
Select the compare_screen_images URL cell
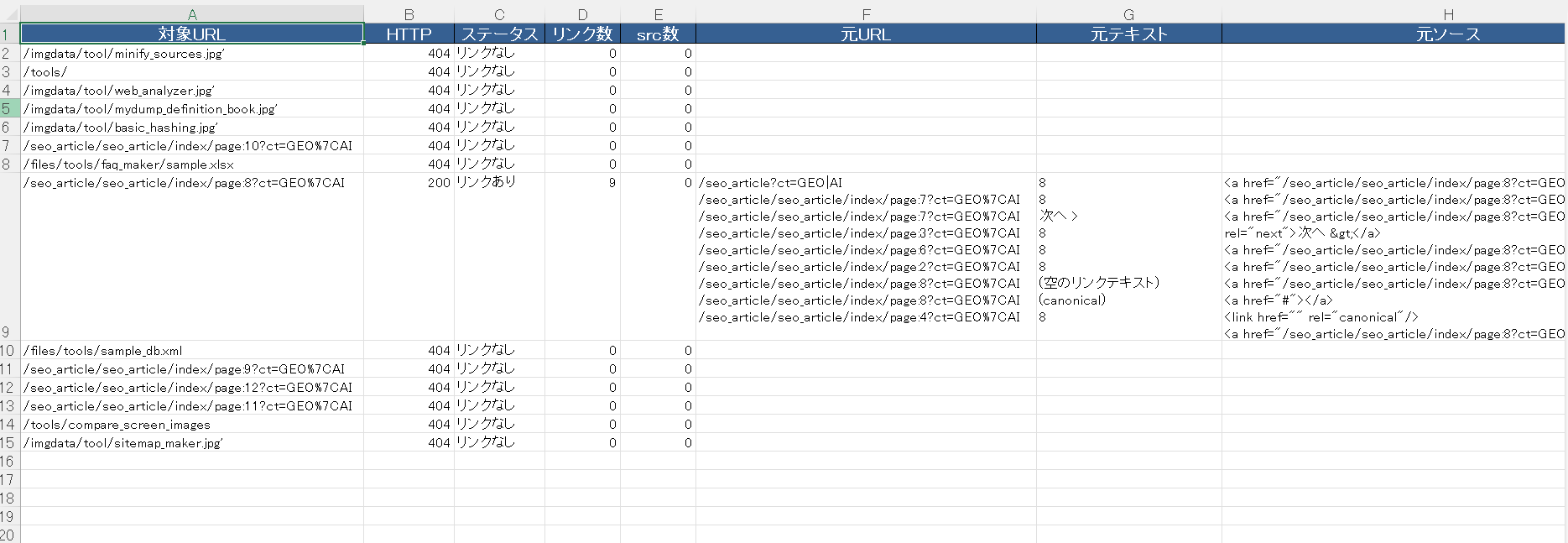[192, 425]
